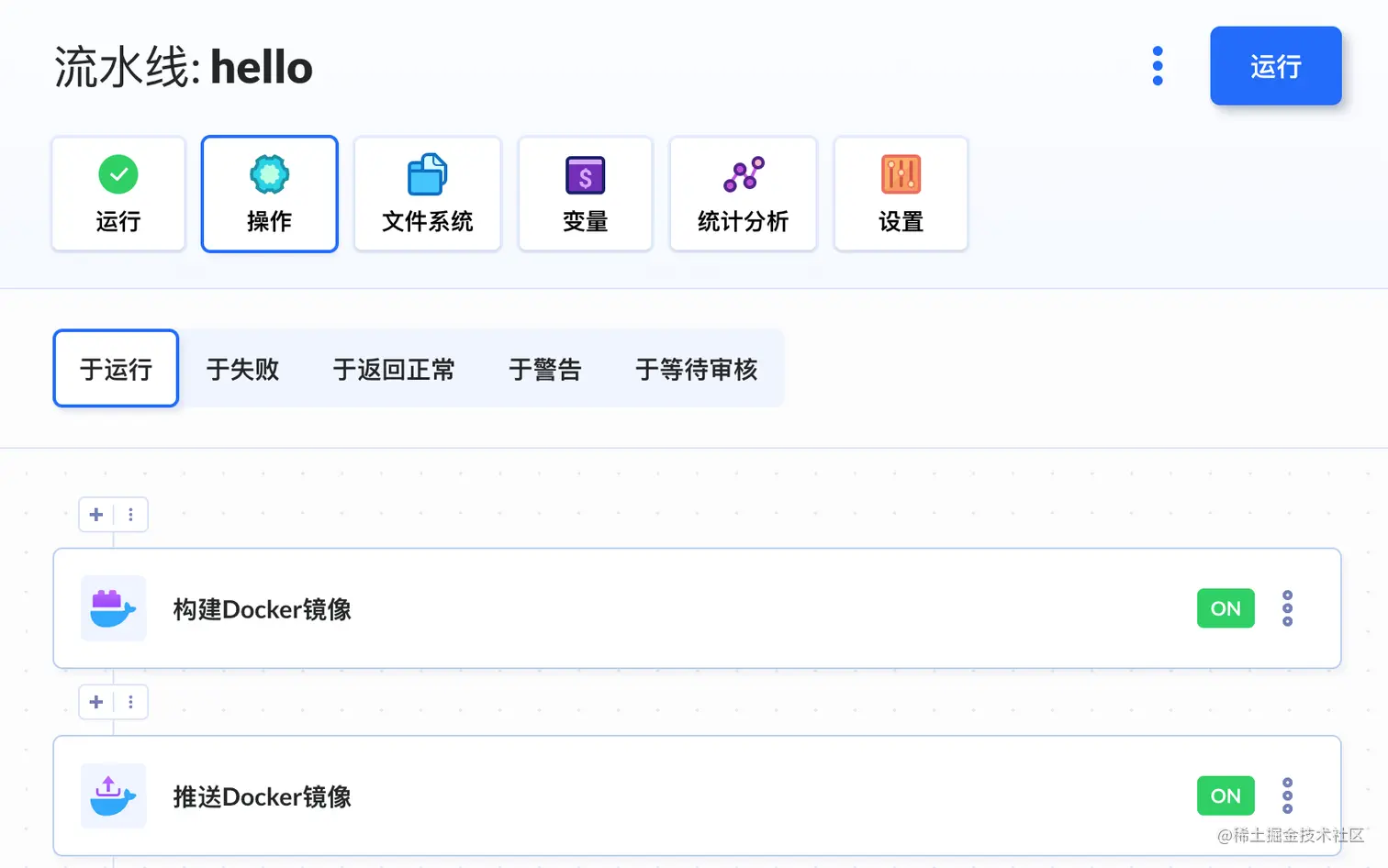
Task: Click the 推送Docker镜像 upload whale icon
Action: coord(114,796)
